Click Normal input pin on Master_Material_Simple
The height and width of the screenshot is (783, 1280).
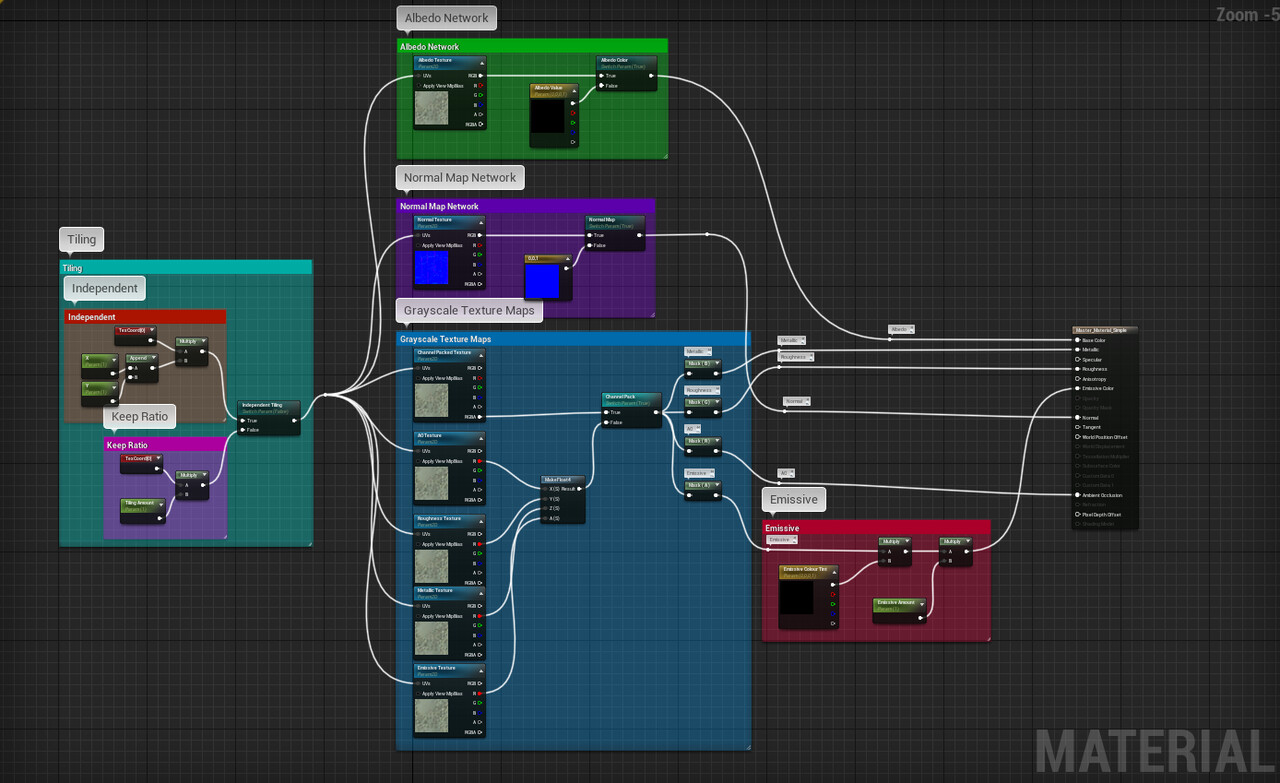pos(1077,417)
